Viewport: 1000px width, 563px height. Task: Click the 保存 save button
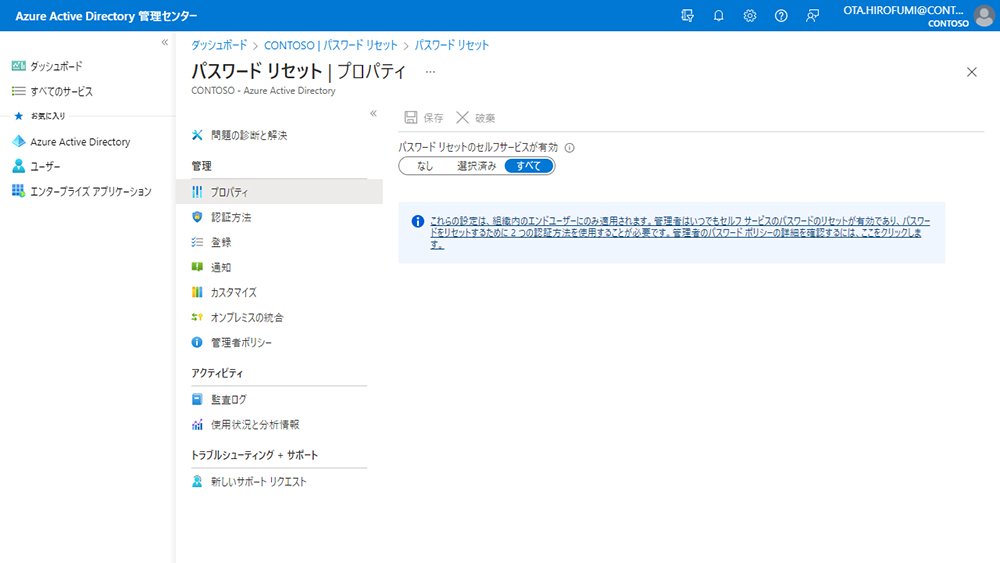point(423,117)
